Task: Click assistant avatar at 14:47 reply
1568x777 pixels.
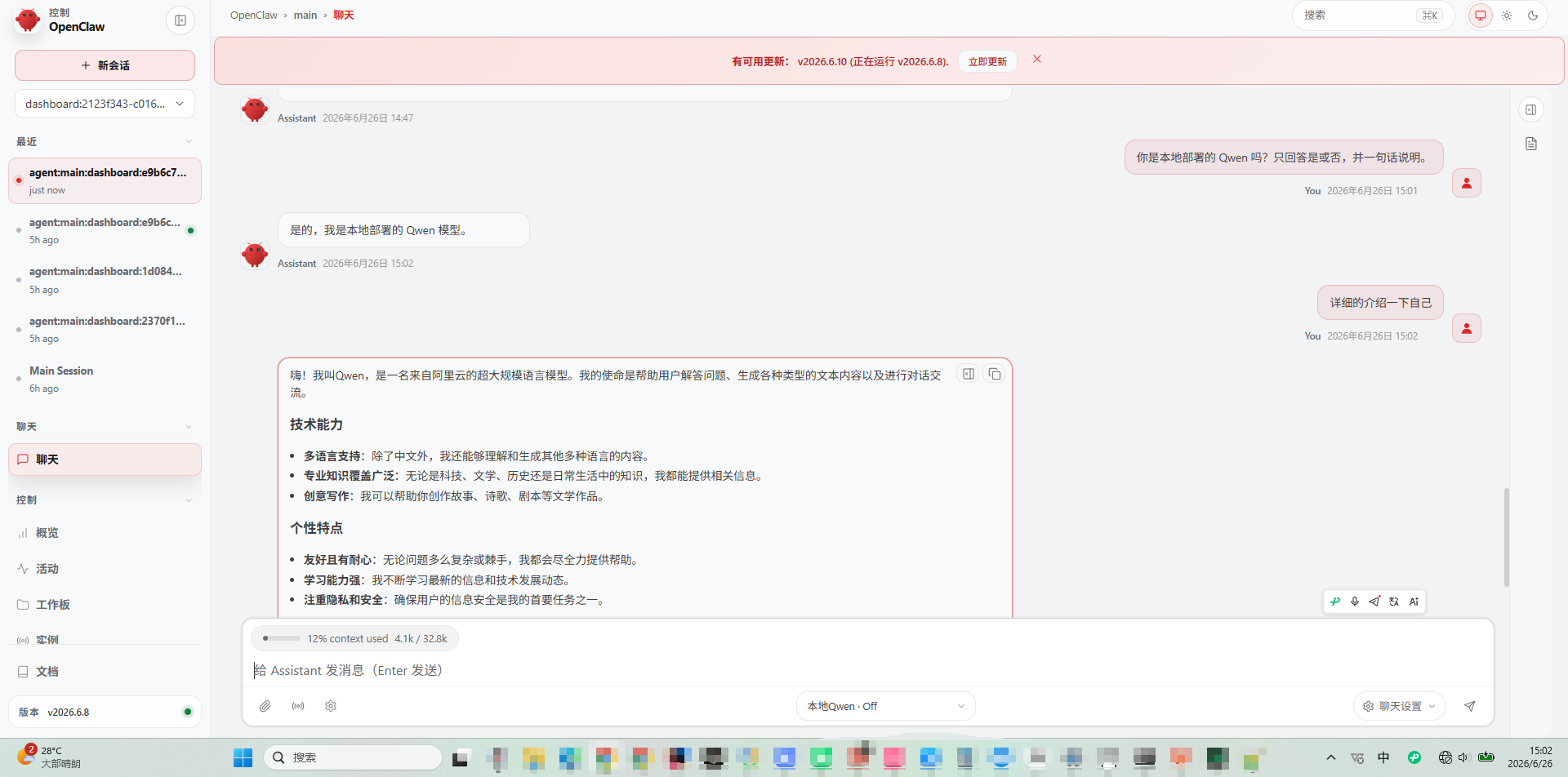Action: [x=255, y=109]
